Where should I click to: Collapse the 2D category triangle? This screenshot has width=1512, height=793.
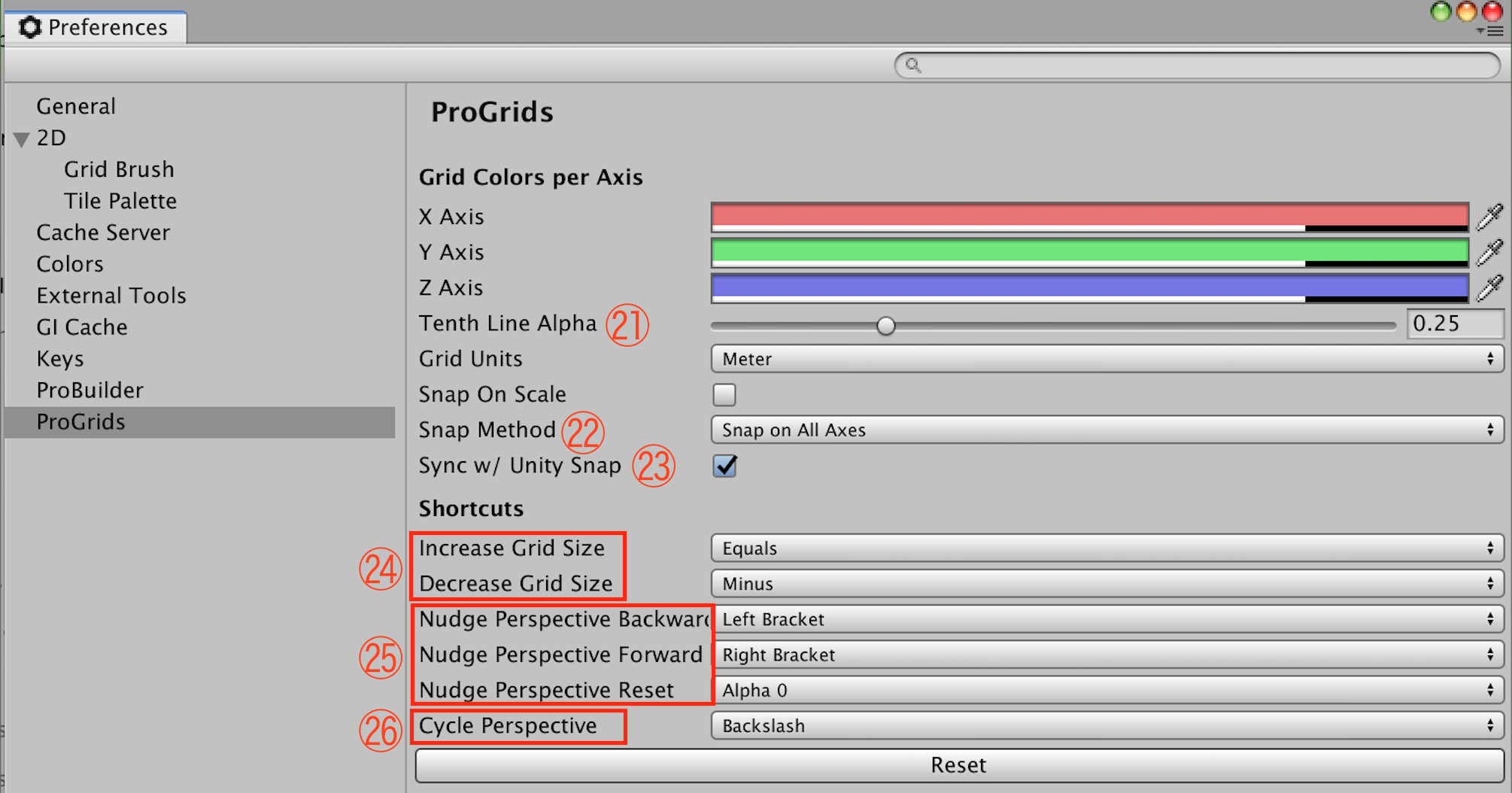click(22, 139)
